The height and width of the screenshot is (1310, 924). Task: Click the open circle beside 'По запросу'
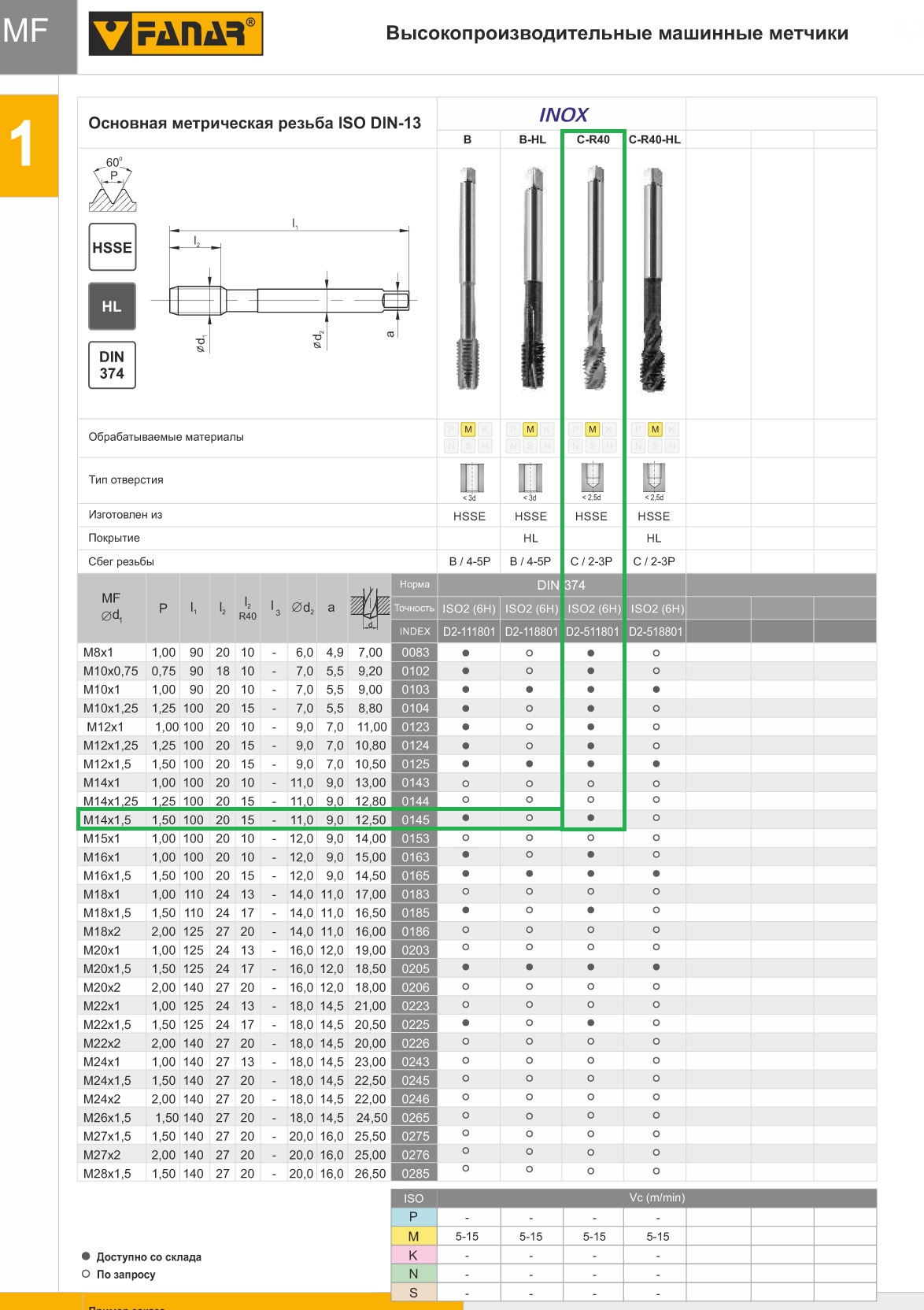pyautogui.click(x=86, y=1274)
